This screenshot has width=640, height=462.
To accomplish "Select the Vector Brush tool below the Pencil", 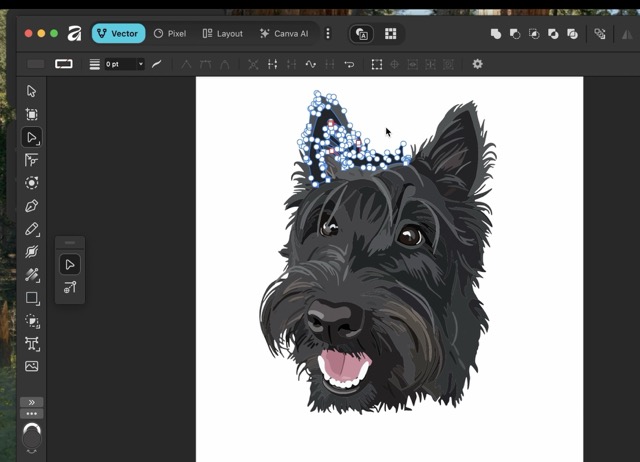I will (x=31, y=251).
